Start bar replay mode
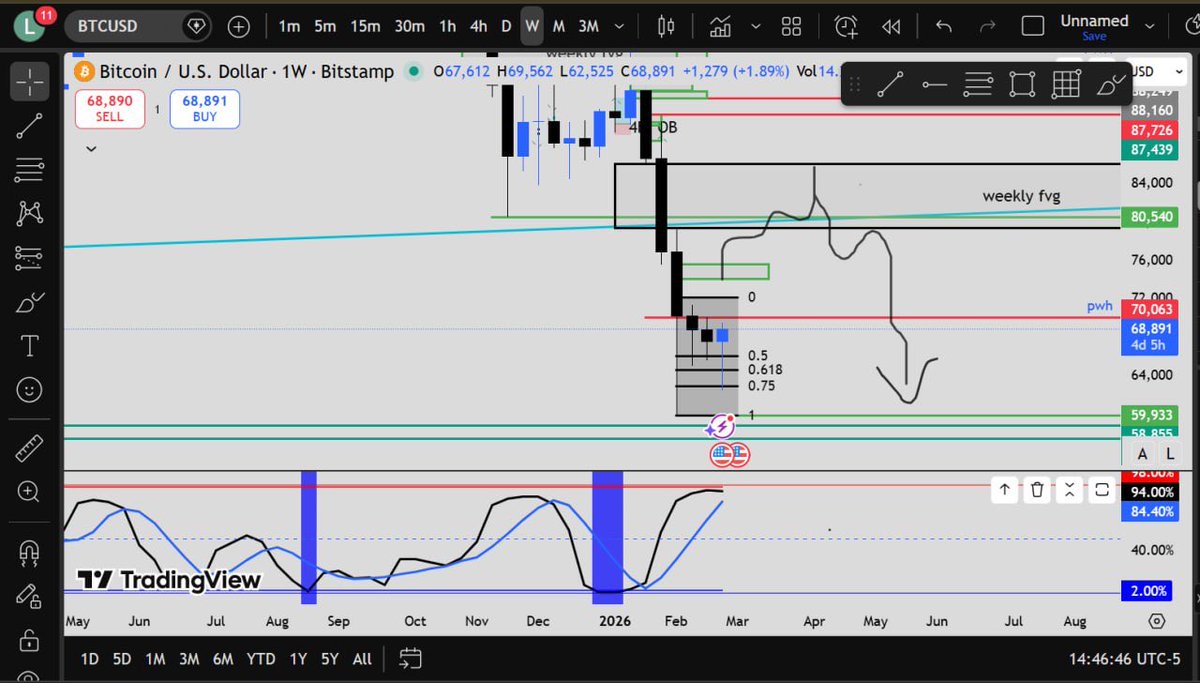The width and height of the screenshot is (1200, 683). point(891,26)
